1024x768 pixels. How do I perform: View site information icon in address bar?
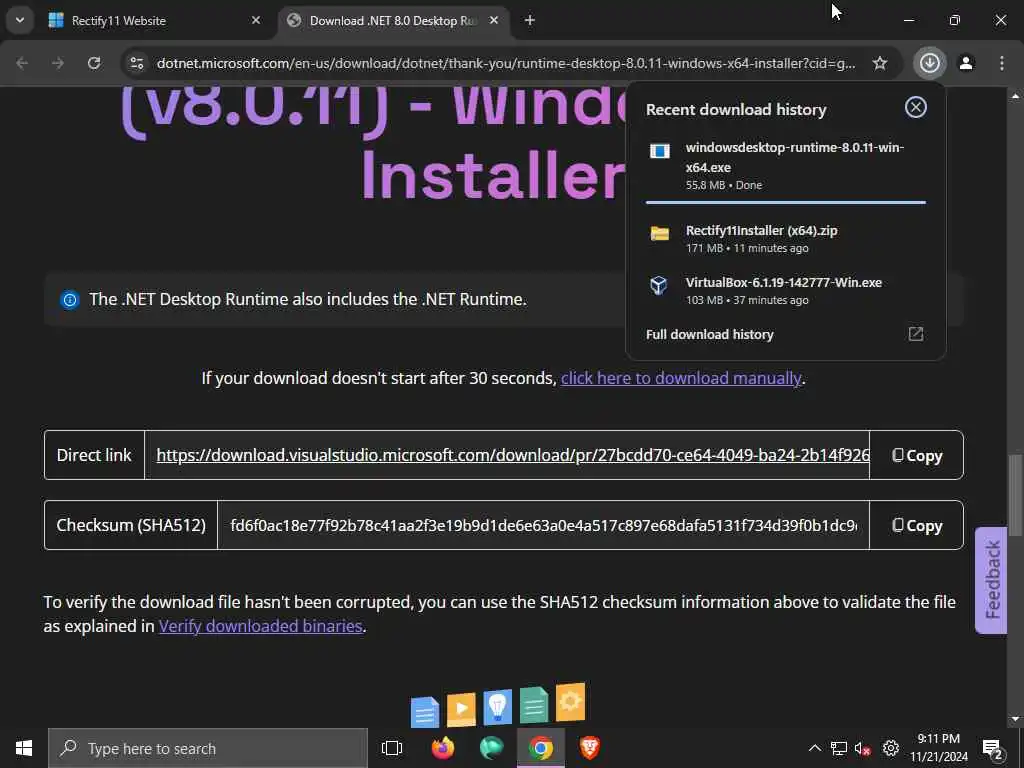(x=136, y=63)
